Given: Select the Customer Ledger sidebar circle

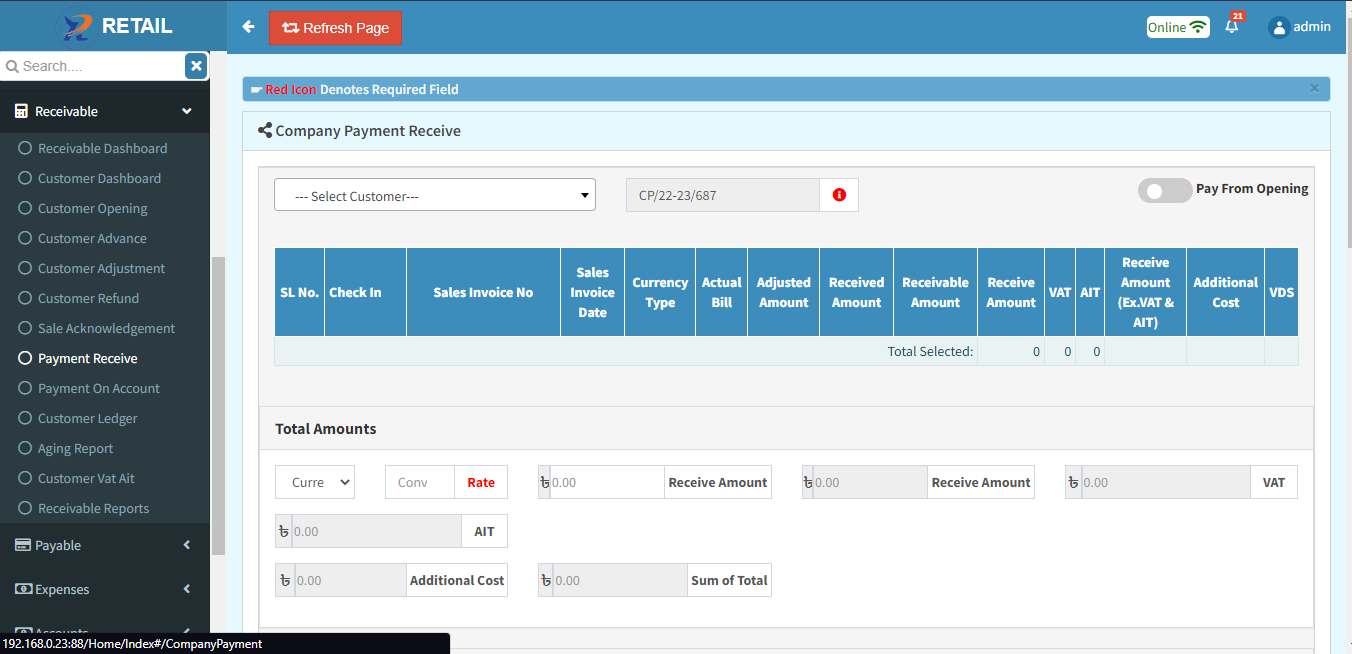Looking at the screenshot, I should tap(25, 418).
